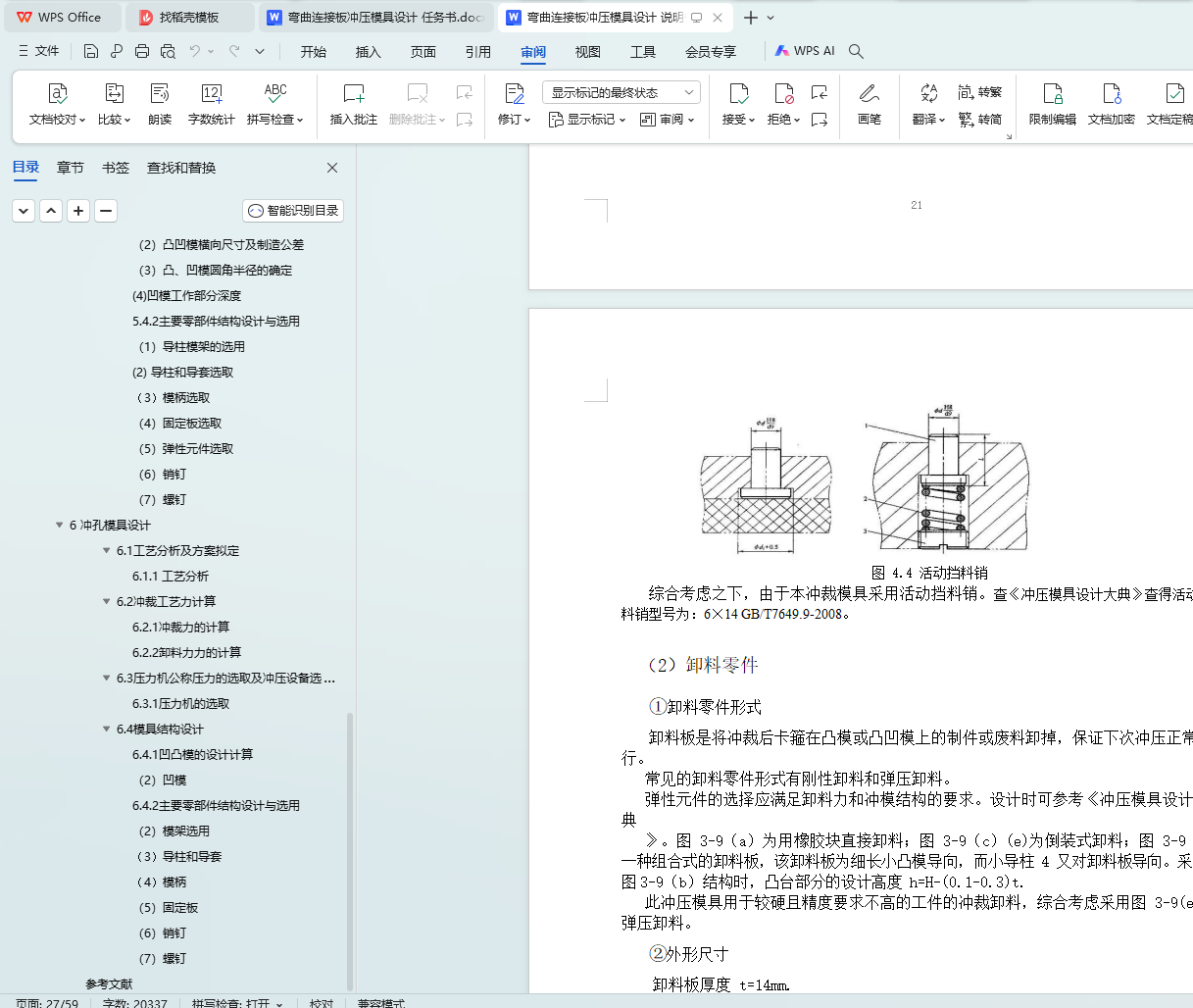Click the 拒绝 reject change icon
Viewport: 1193px width, 1008px height.
click(x=783, y=94)
